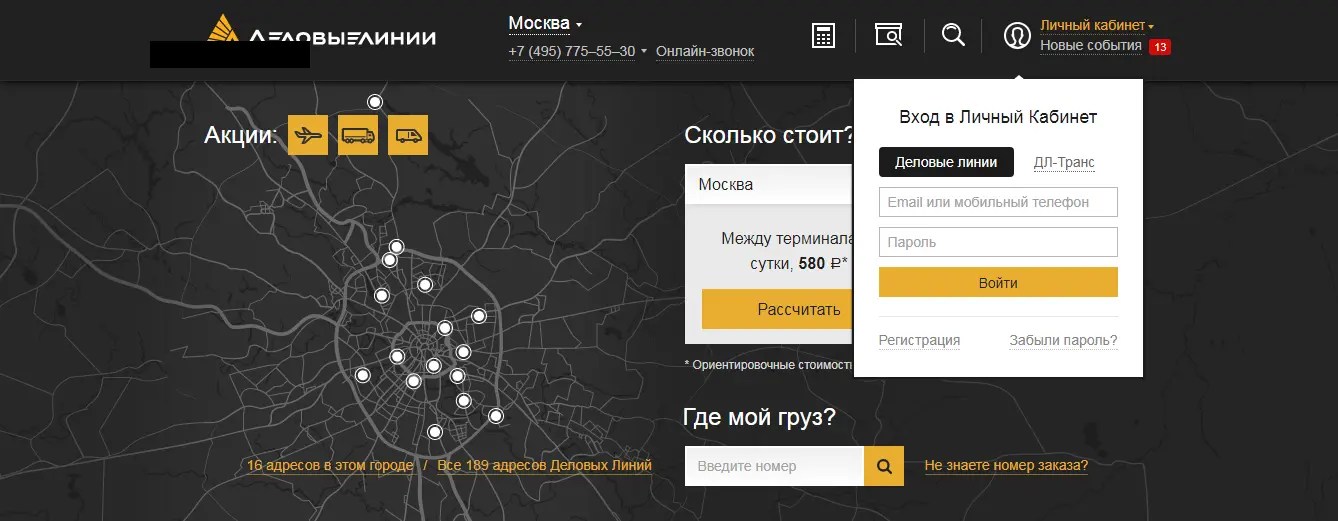Expand the Москва city dropdown in header
Screen dimensions: 1338x521
tap(545, 23)
